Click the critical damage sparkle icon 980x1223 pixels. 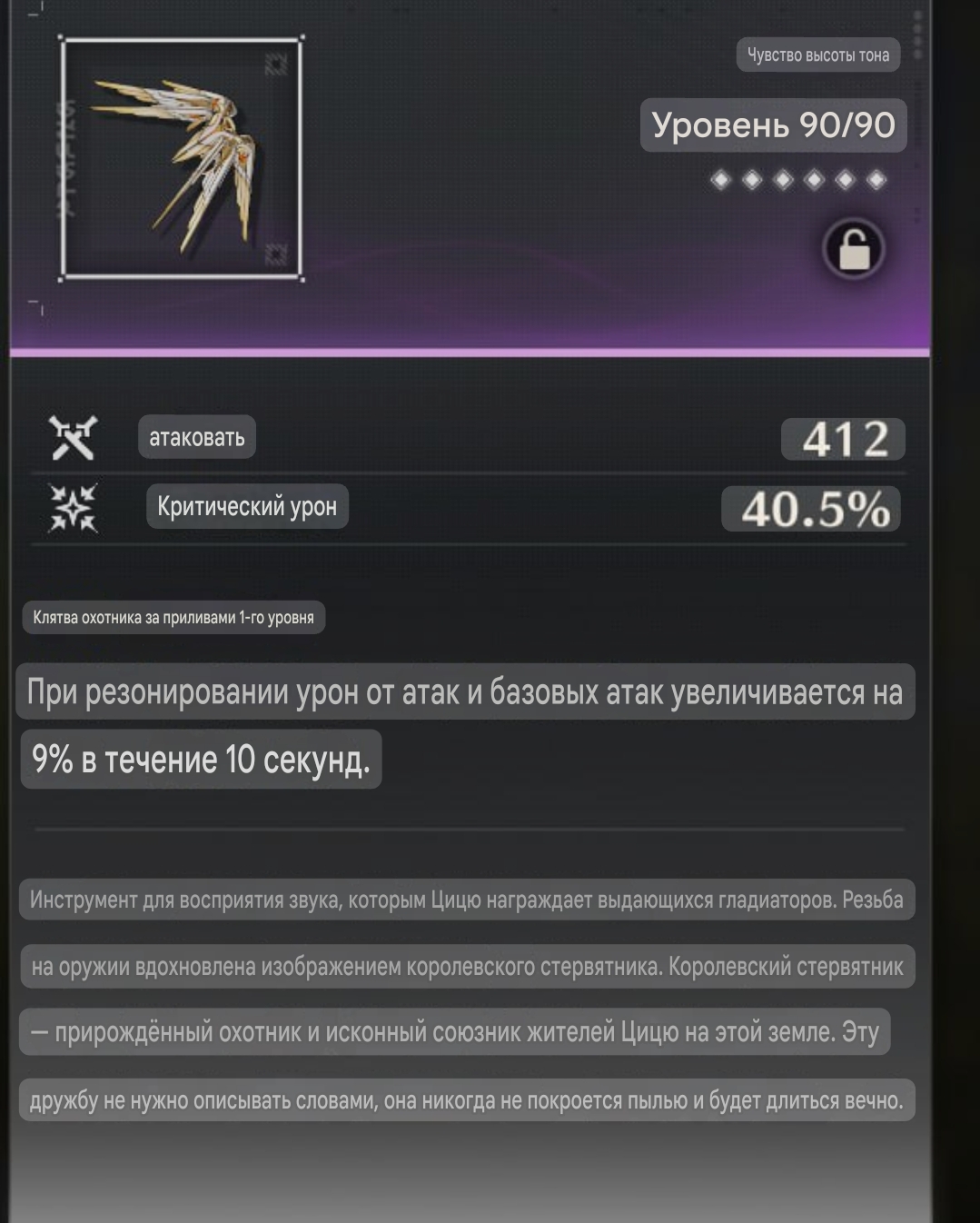(x=73, y=507)
